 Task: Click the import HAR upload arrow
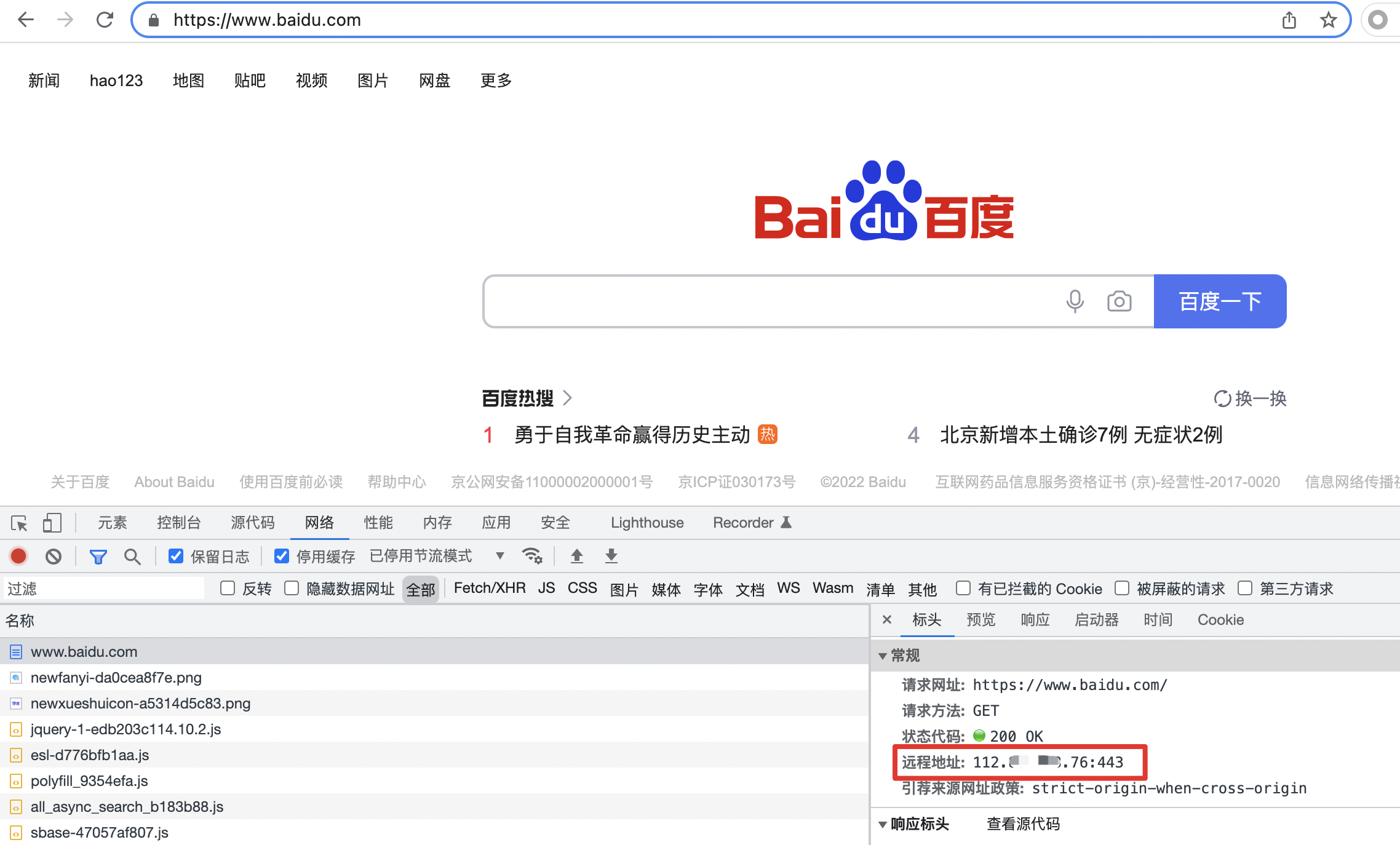(x=576, y=556)
